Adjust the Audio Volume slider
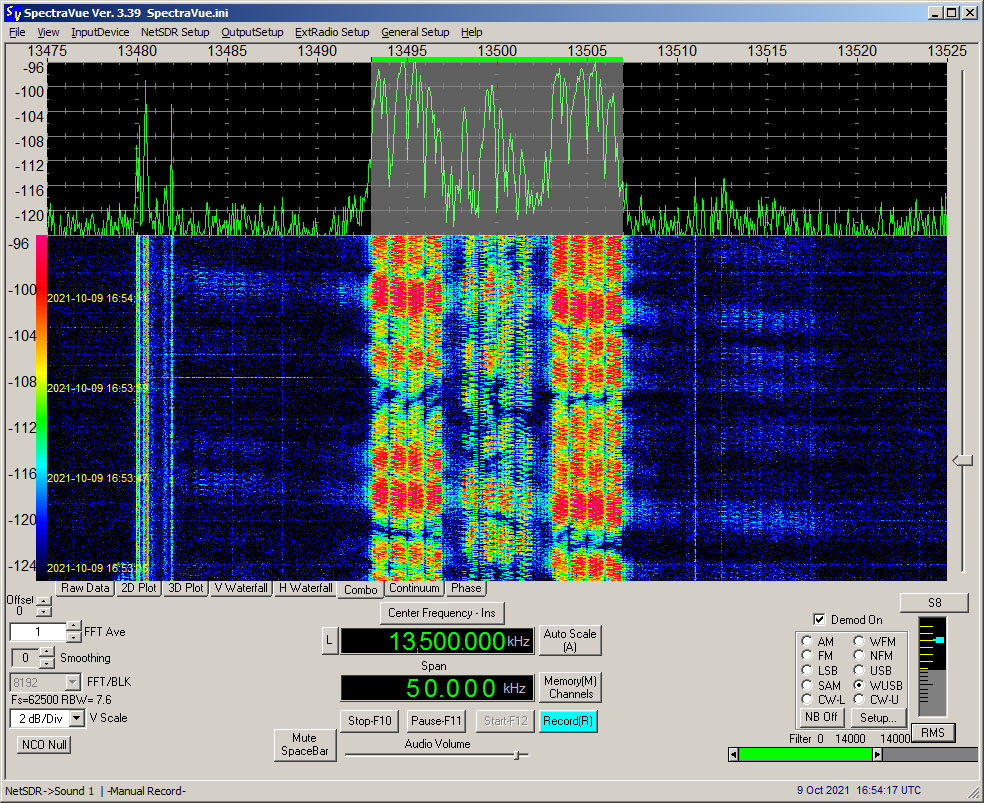 [518, 755]
